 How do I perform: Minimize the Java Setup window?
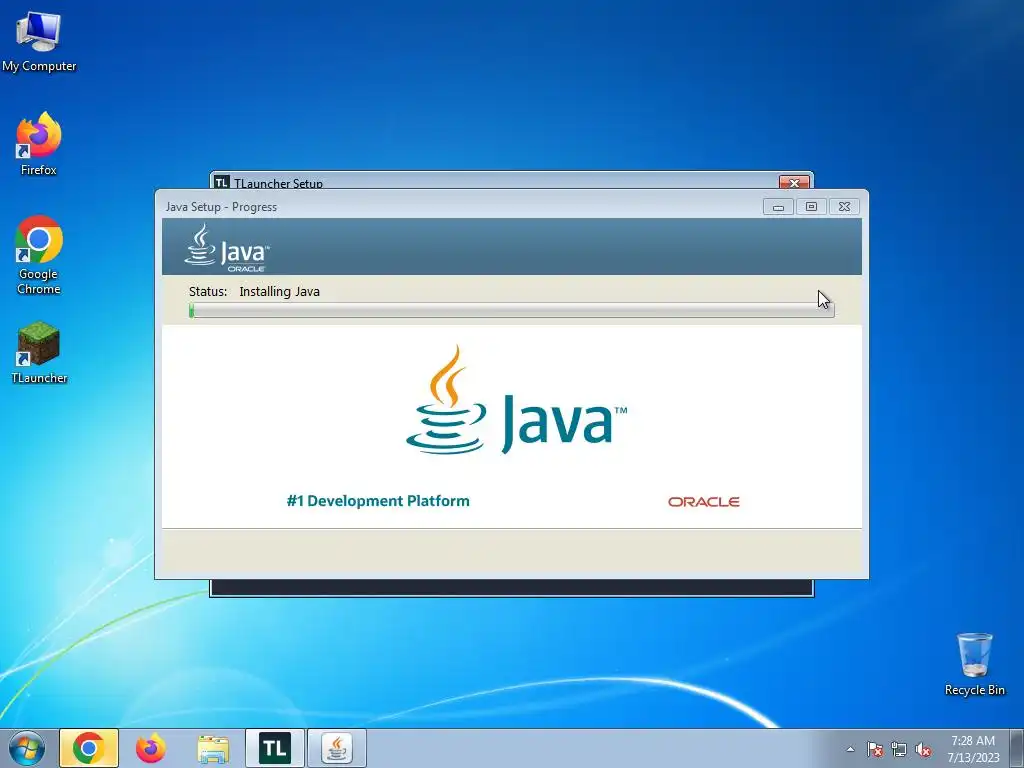click(x=778, y=206)
